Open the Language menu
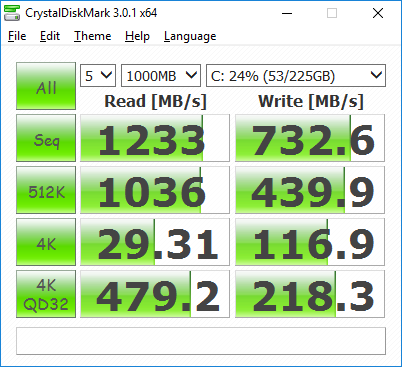This screenshot has height=367, width=402. point(190,36)
